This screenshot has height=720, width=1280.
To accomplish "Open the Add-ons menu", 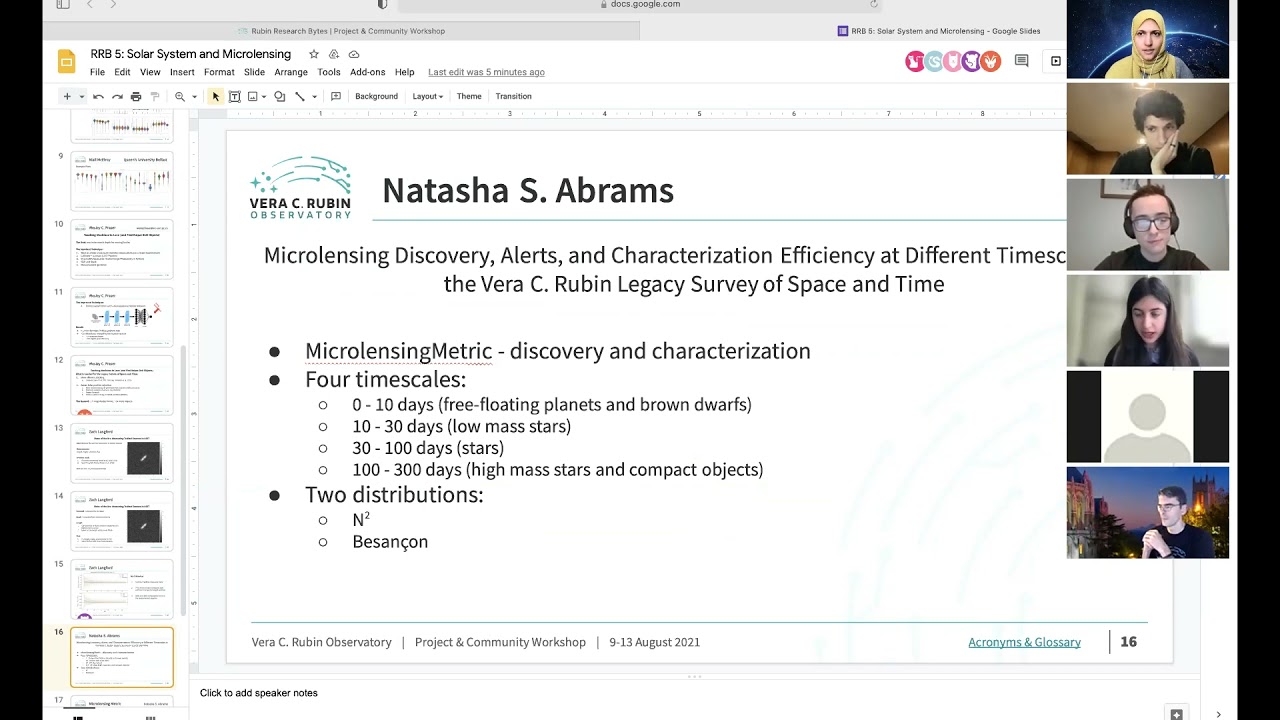I will (x=368, y=72).
